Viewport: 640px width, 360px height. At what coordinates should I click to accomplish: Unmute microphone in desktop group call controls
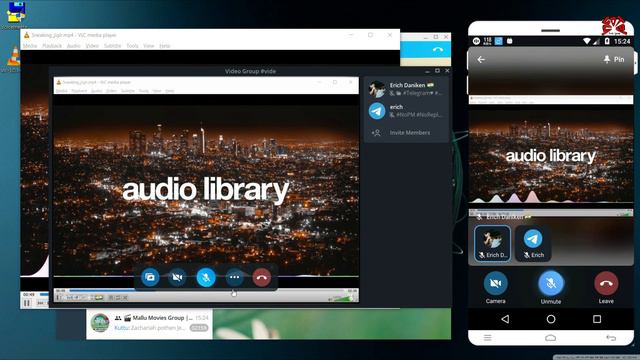206,278
